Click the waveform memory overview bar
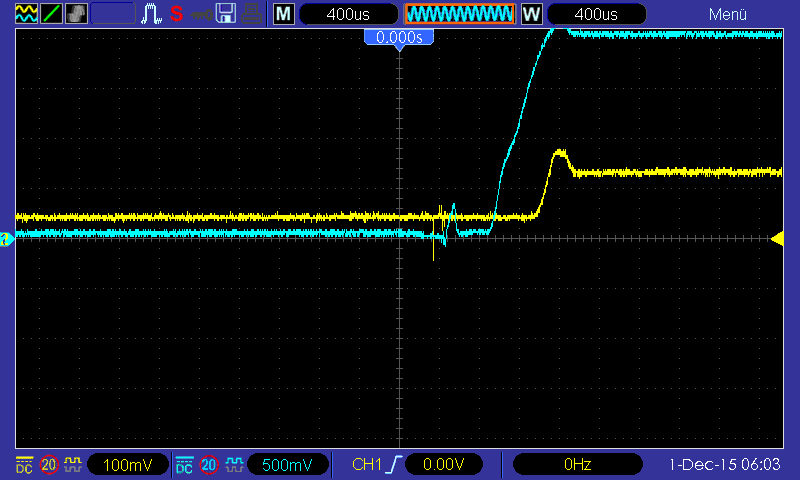This screenshot has width=800, height=480. pos(460,14)
